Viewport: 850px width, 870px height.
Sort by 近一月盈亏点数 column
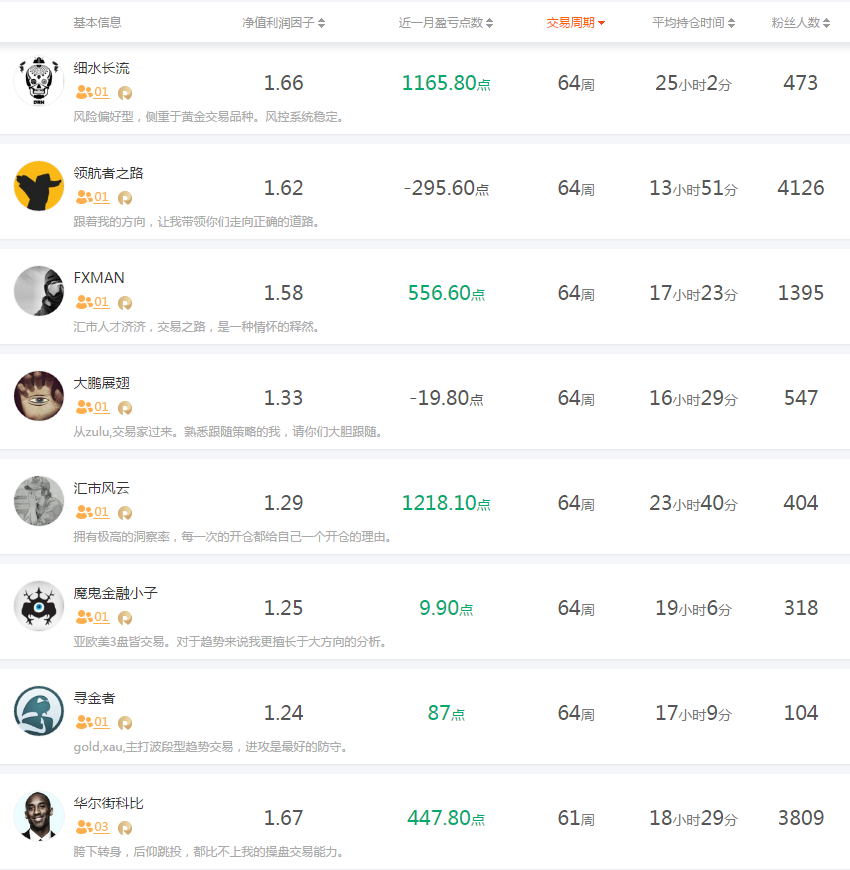[x=446, y=23]
